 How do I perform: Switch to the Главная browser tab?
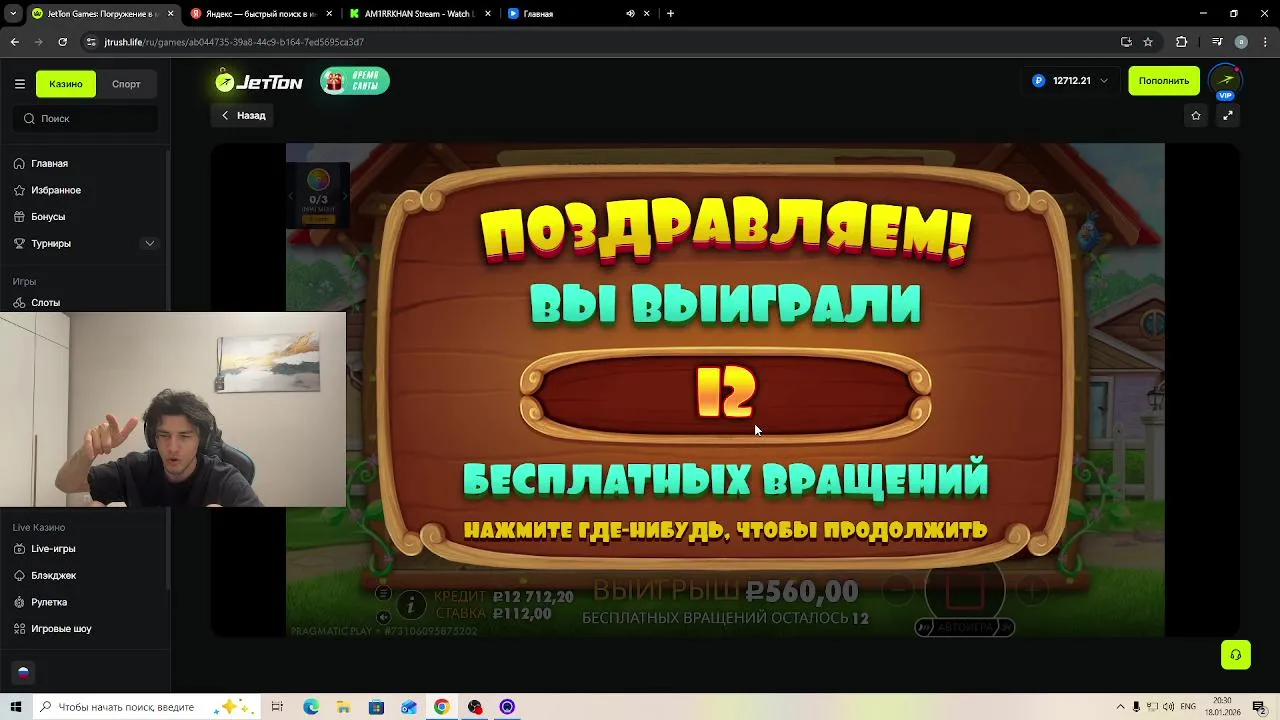pyautogui.click(x=576, y=14)
